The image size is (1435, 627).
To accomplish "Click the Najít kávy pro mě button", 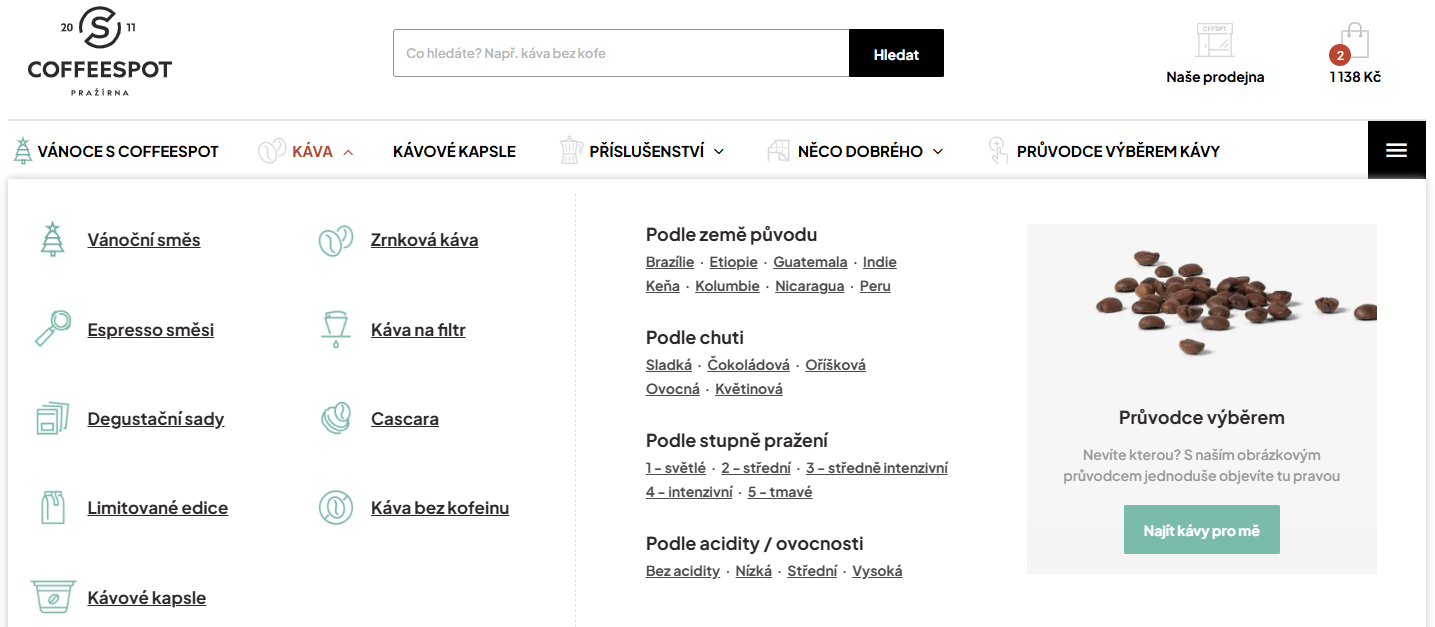I will 1201,530.
